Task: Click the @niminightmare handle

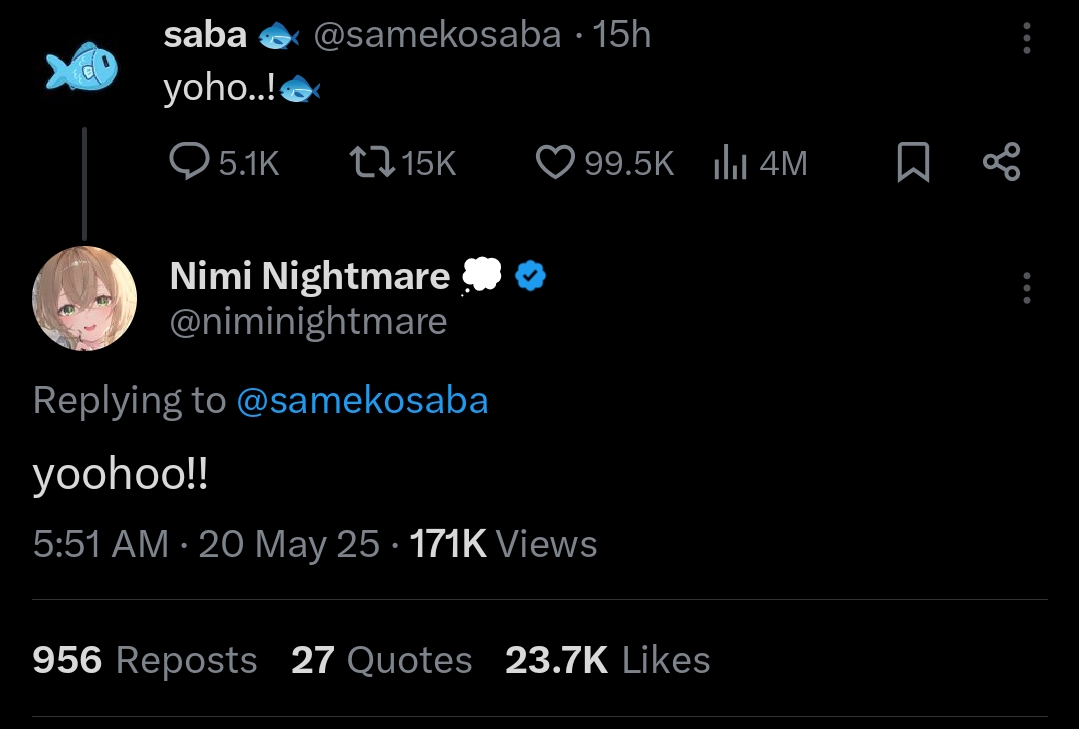Action: point(308,322)
